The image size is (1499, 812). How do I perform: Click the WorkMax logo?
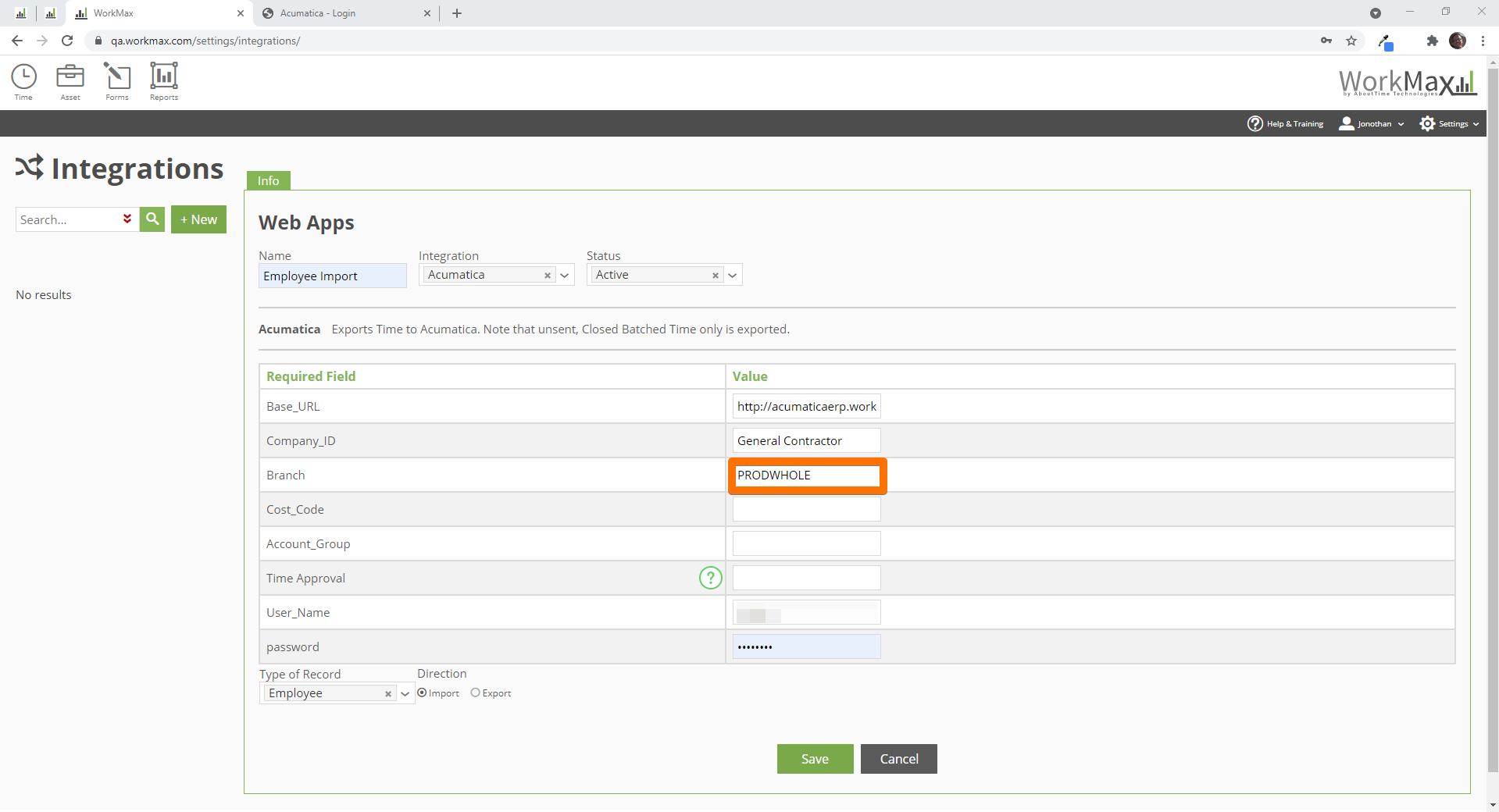[x=1408, y=82]
